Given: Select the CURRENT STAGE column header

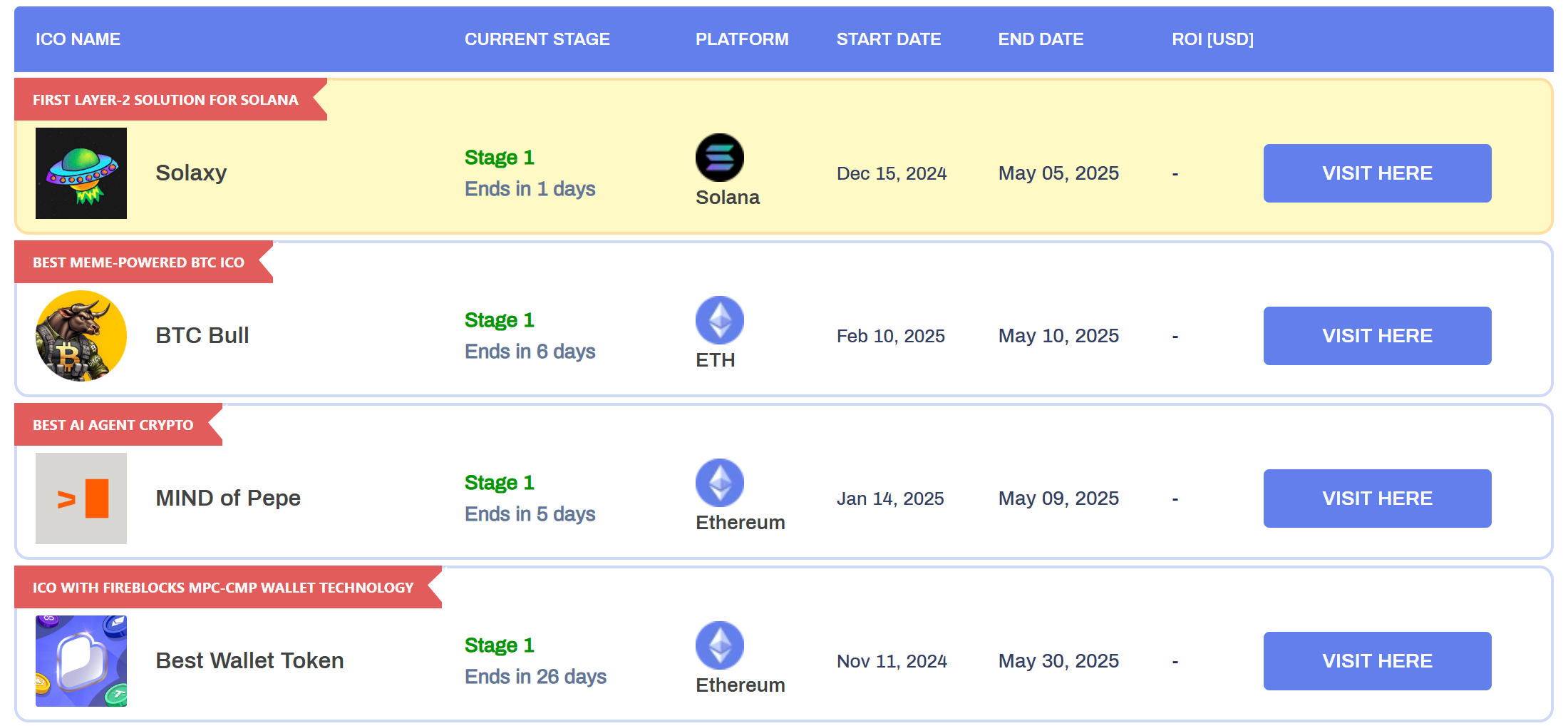Looking at the screenshot, I should click(x=537, y=39).
